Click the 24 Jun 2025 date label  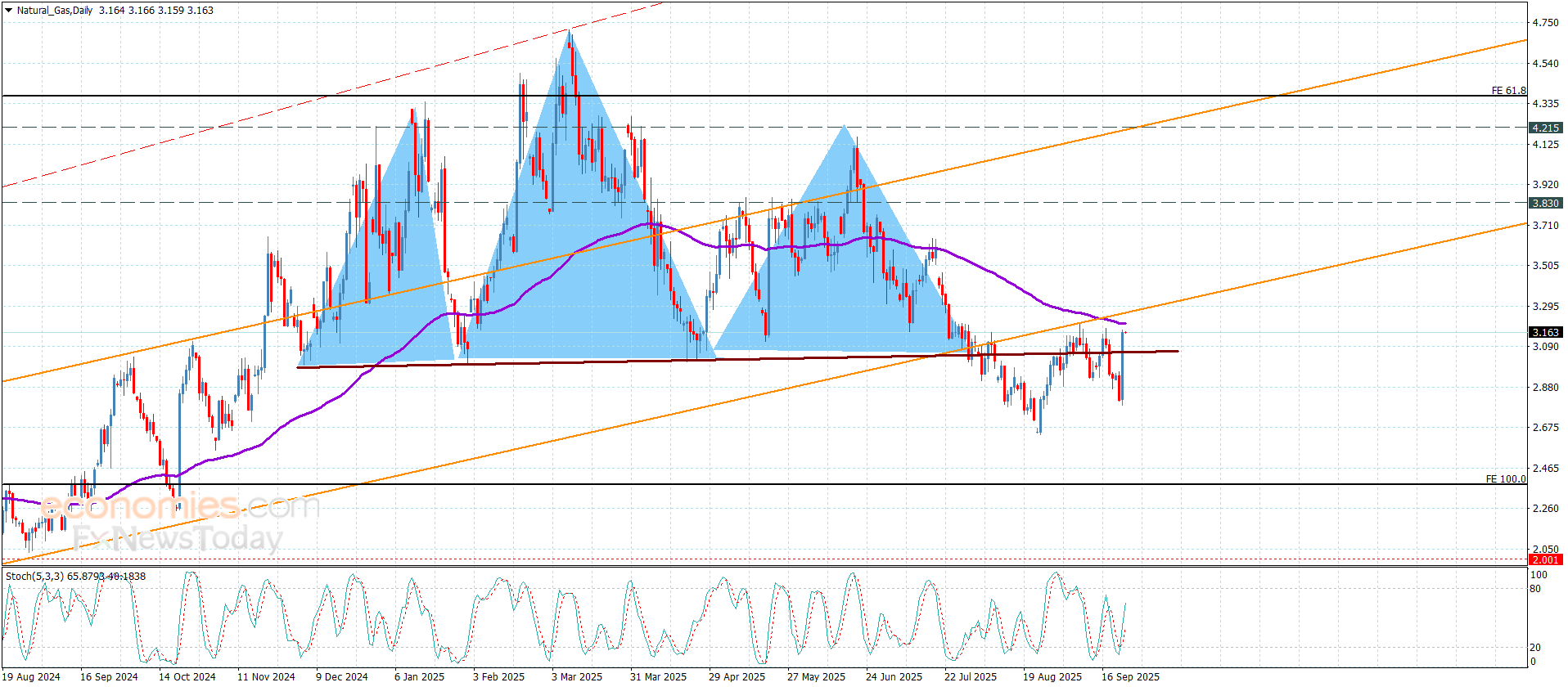894,676
